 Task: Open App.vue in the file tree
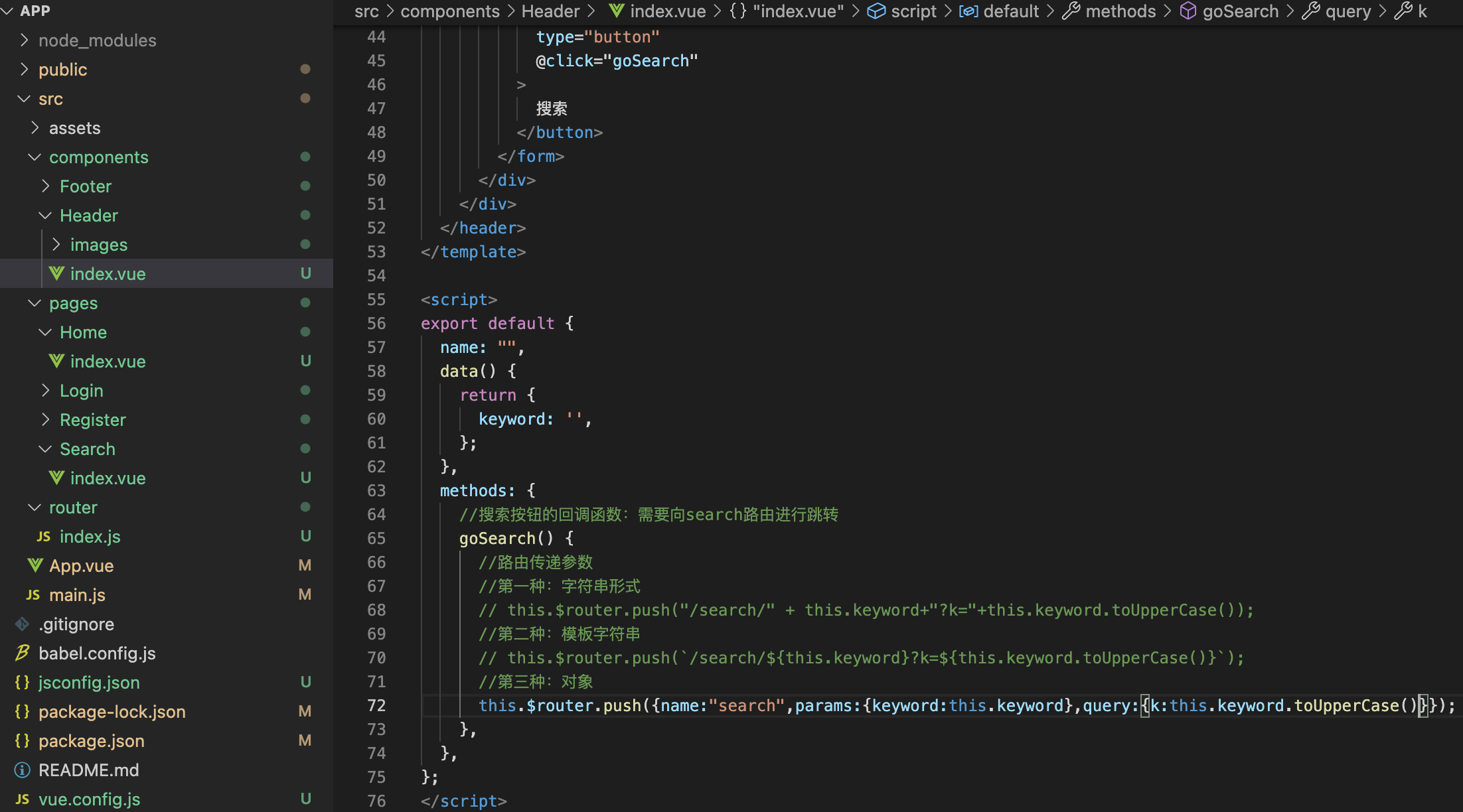(x=81, y=566)
